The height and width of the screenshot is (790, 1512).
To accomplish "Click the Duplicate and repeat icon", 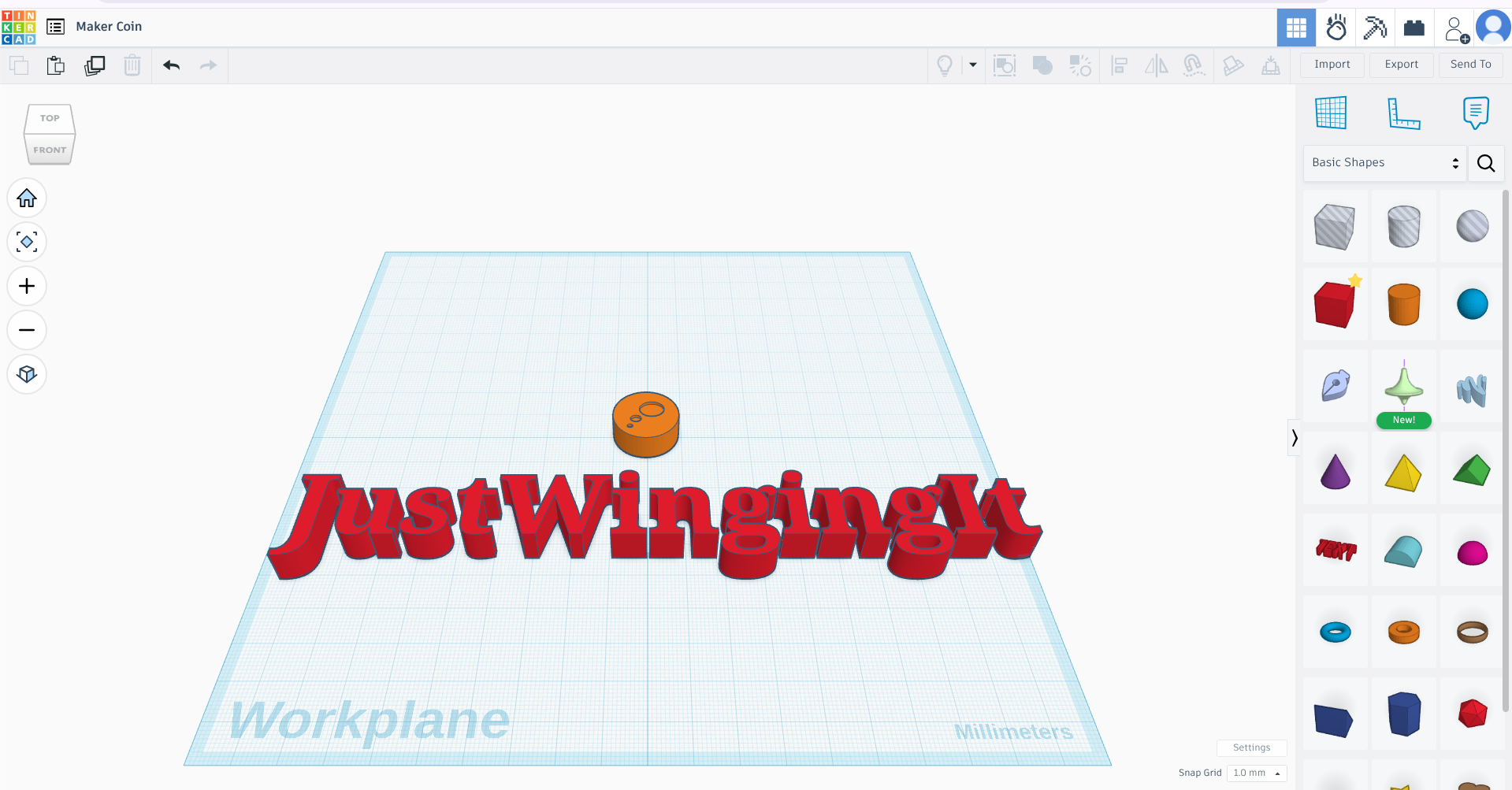I will [x=95, y=65].
